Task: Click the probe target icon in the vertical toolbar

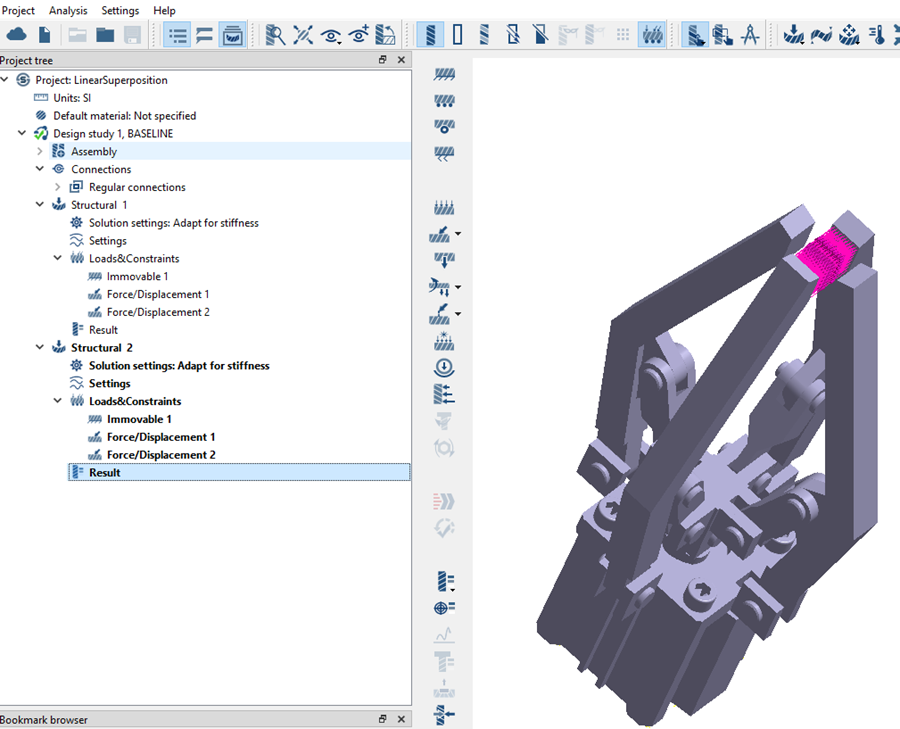Action: [x=444, y=608]
